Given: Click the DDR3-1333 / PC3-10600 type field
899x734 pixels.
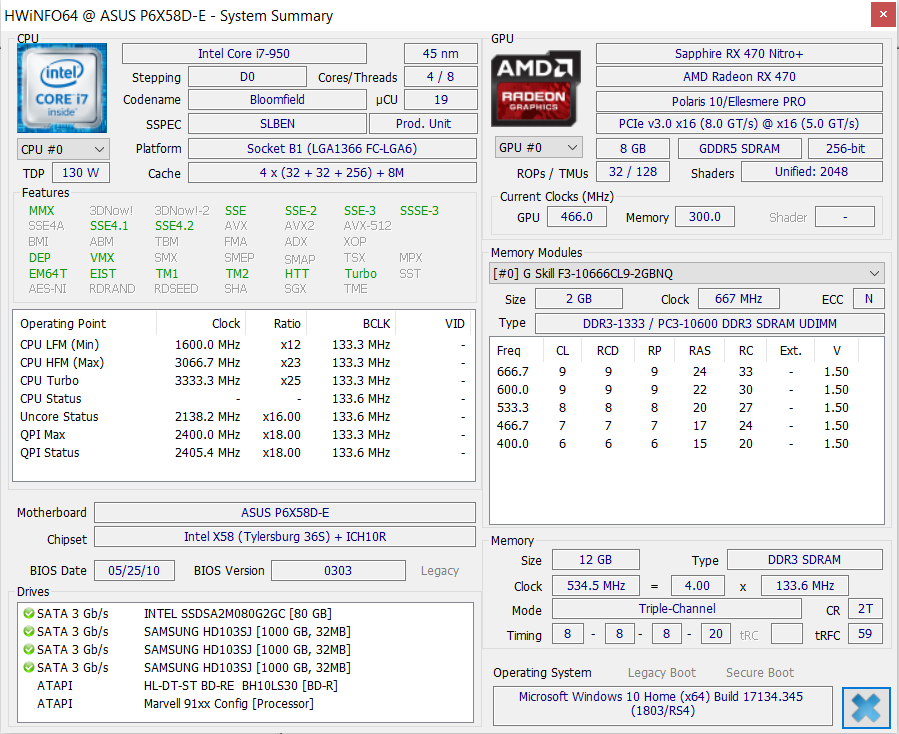Looking at the screenshot, I should coord(710,323).
